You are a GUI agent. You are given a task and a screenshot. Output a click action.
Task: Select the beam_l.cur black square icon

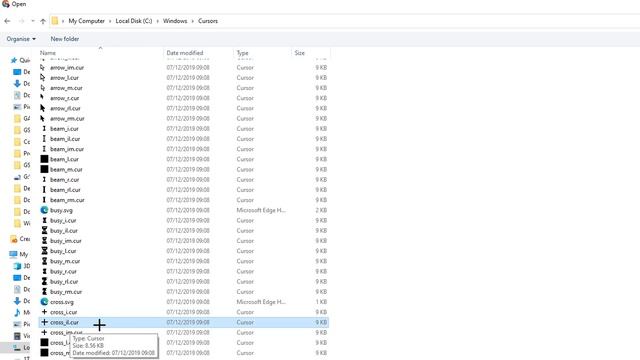point(44,159)
